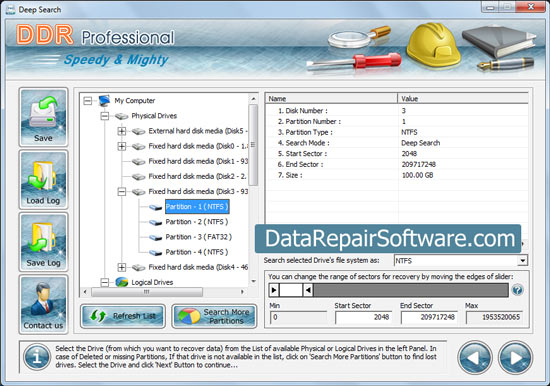Viewport: 550px width, 386px height.
Task: Click the Logical Drives globe icon
Action: point(121,282)
